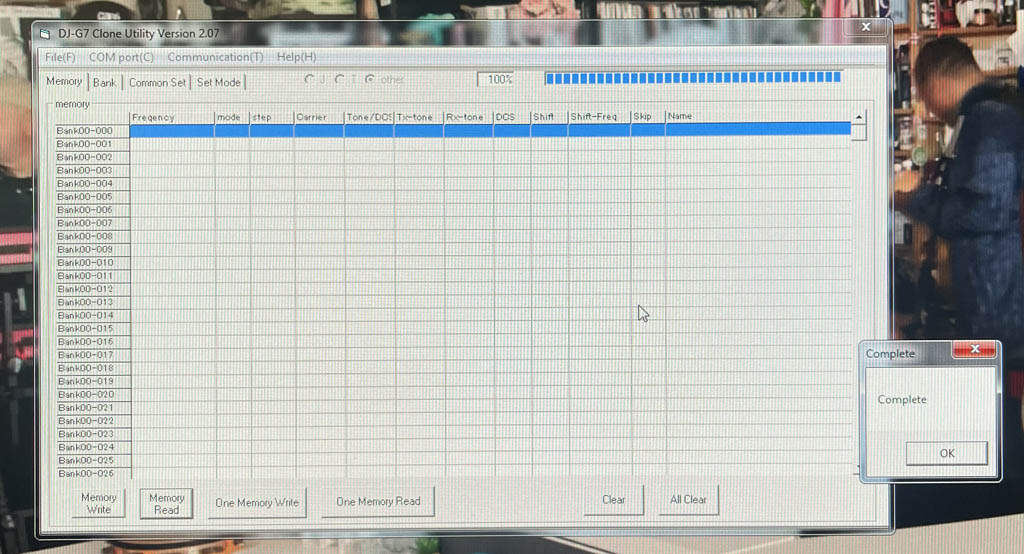Image resolution: width=1024 pixels, height=554 pixels.
Task: Select row Bank00-014
Action: point(93,316)
